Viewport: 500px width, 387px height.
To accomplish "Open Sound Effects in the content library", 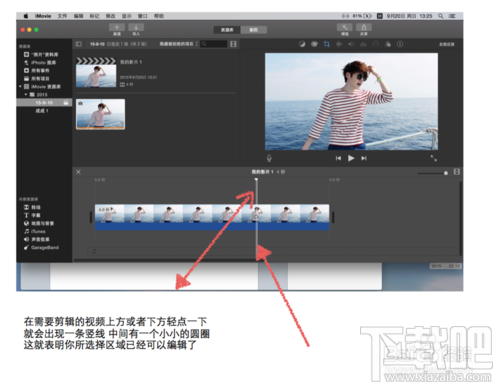I will tap(37, 239).
